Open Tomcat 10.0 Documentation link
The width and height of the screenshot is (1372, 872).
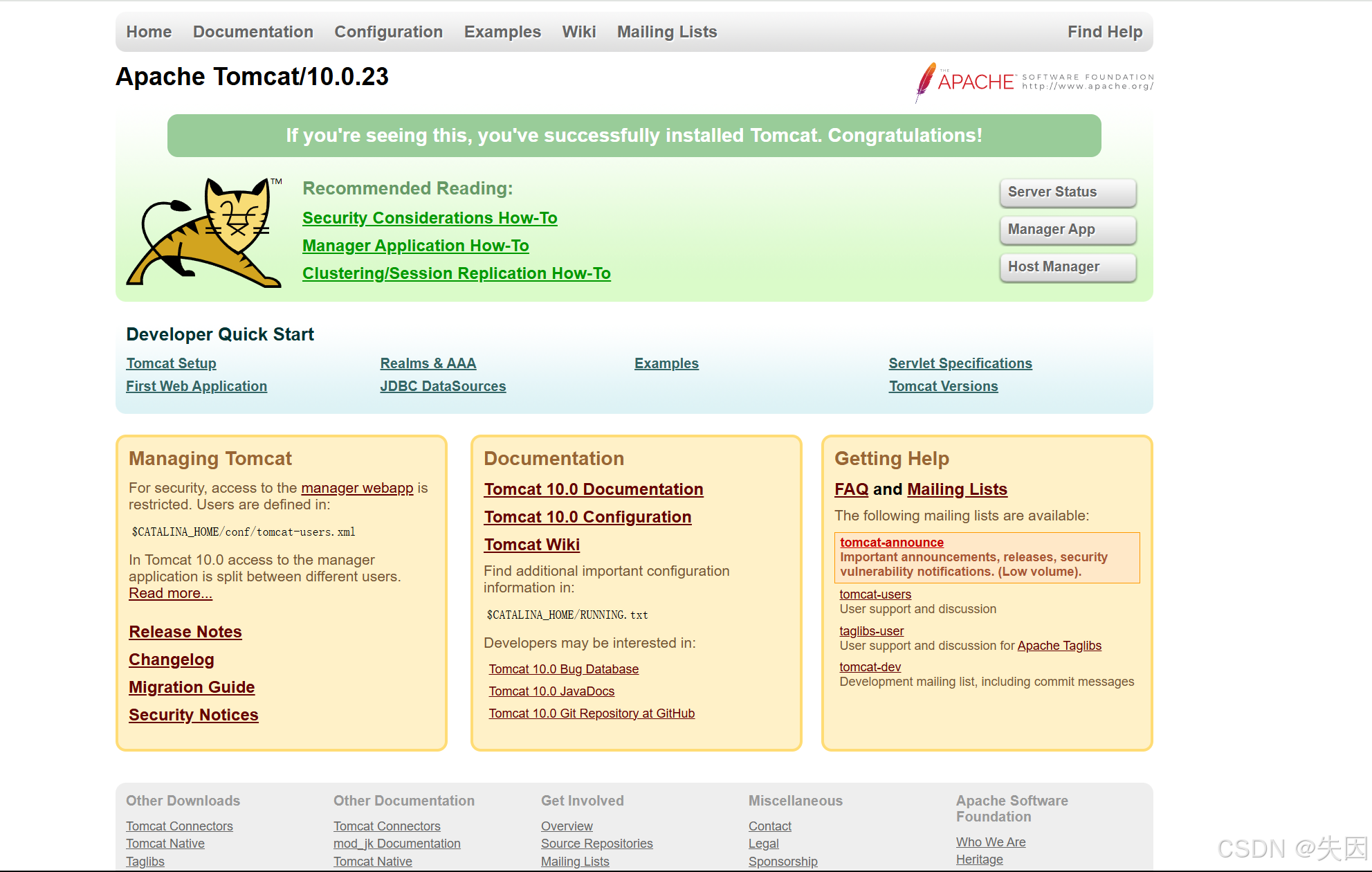(x=594, y=489)
